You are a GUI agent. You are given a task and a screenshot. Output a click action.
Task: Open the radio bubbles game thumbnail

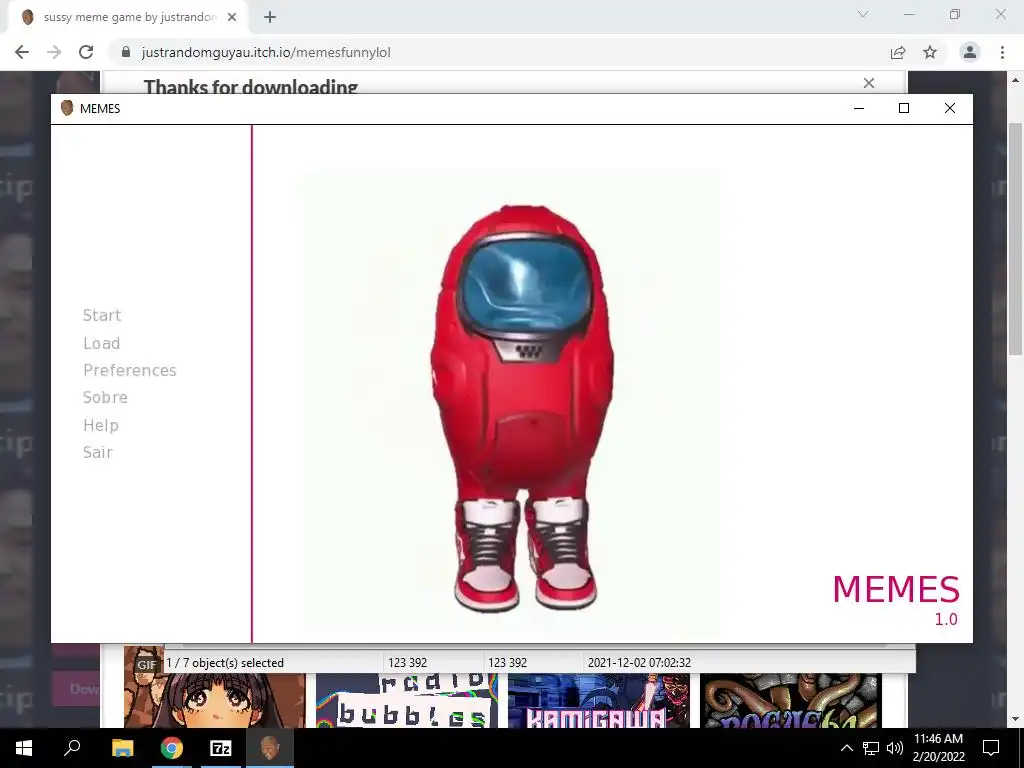click(407, 701)
